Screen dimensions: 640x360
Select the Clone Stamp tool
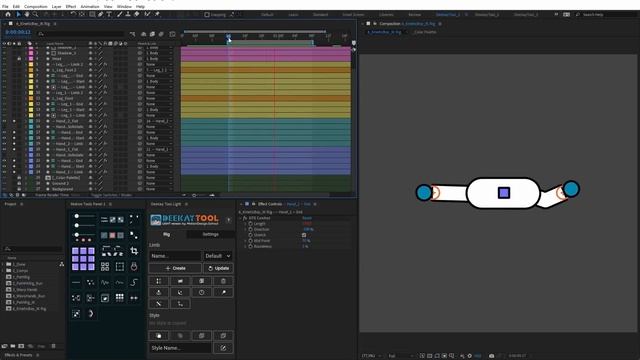point(128,14)
